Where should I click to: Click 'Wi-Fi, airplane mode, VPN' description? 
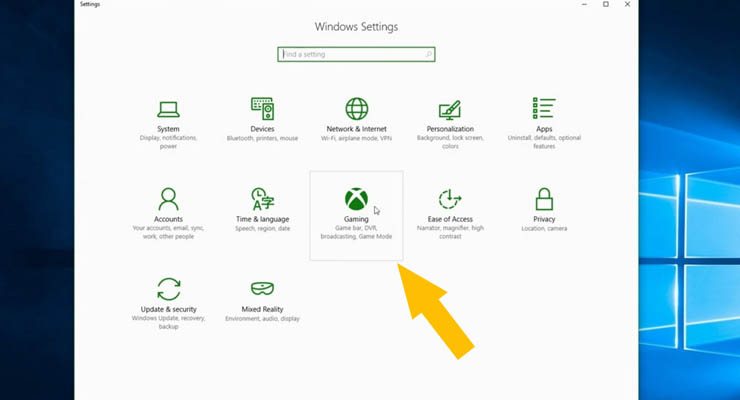click(x=356, y=138)
